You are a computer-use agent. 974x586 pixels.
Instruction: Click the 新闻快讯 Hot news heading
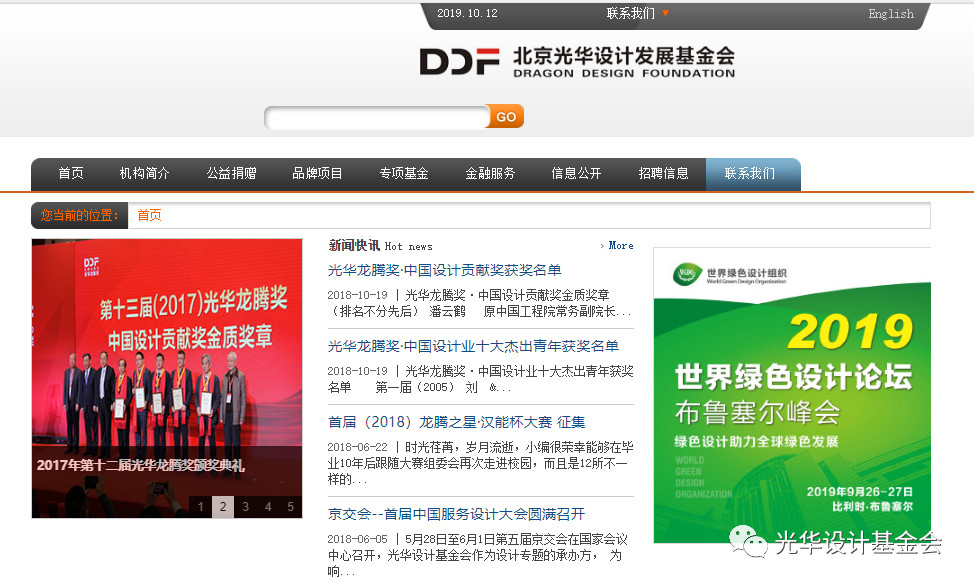pos(380,245)
